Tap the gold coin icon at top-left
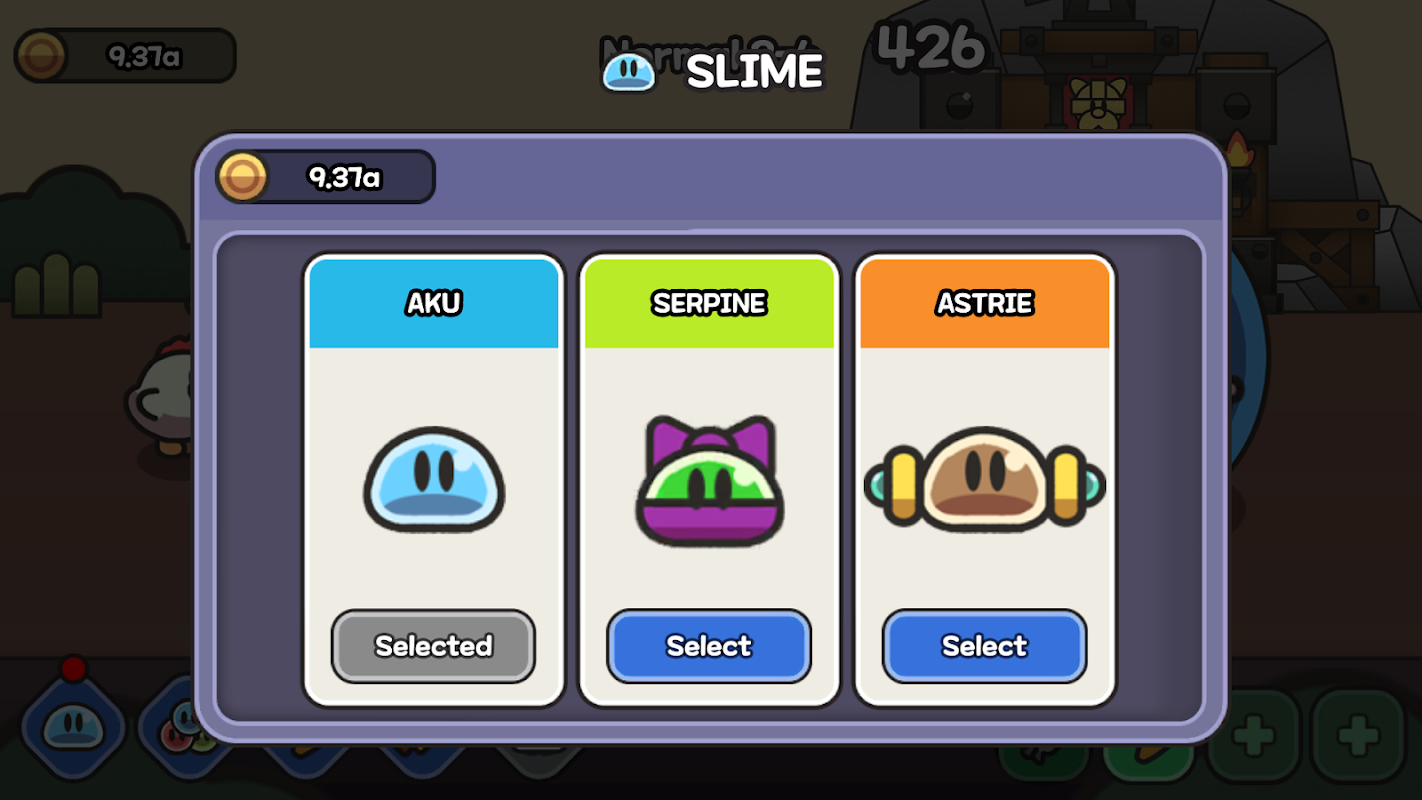The image size is (1422, 800). coord(41,56)
